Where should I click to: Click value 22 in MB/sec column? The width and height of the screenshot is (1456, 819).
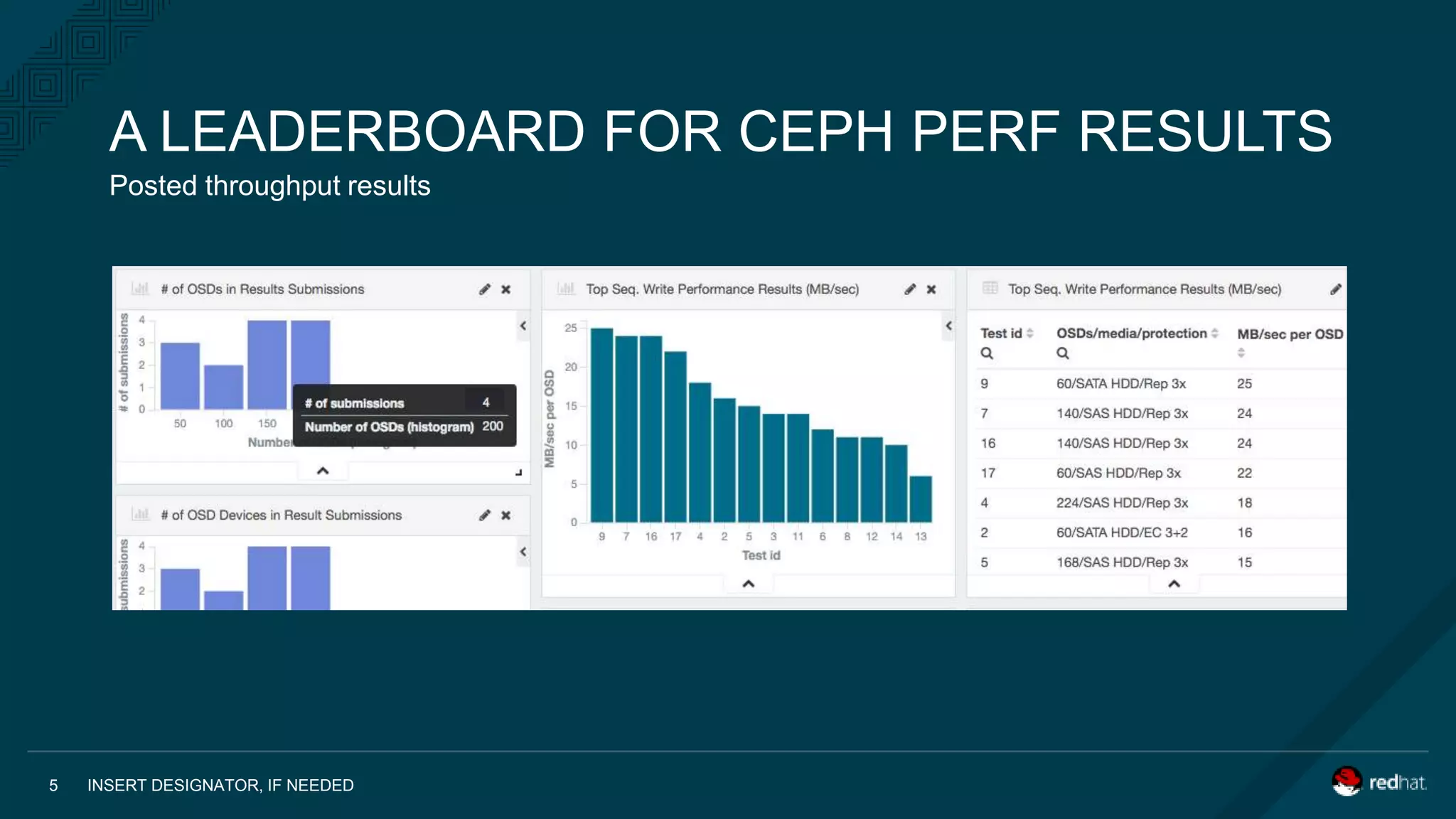pos(1244,473)
